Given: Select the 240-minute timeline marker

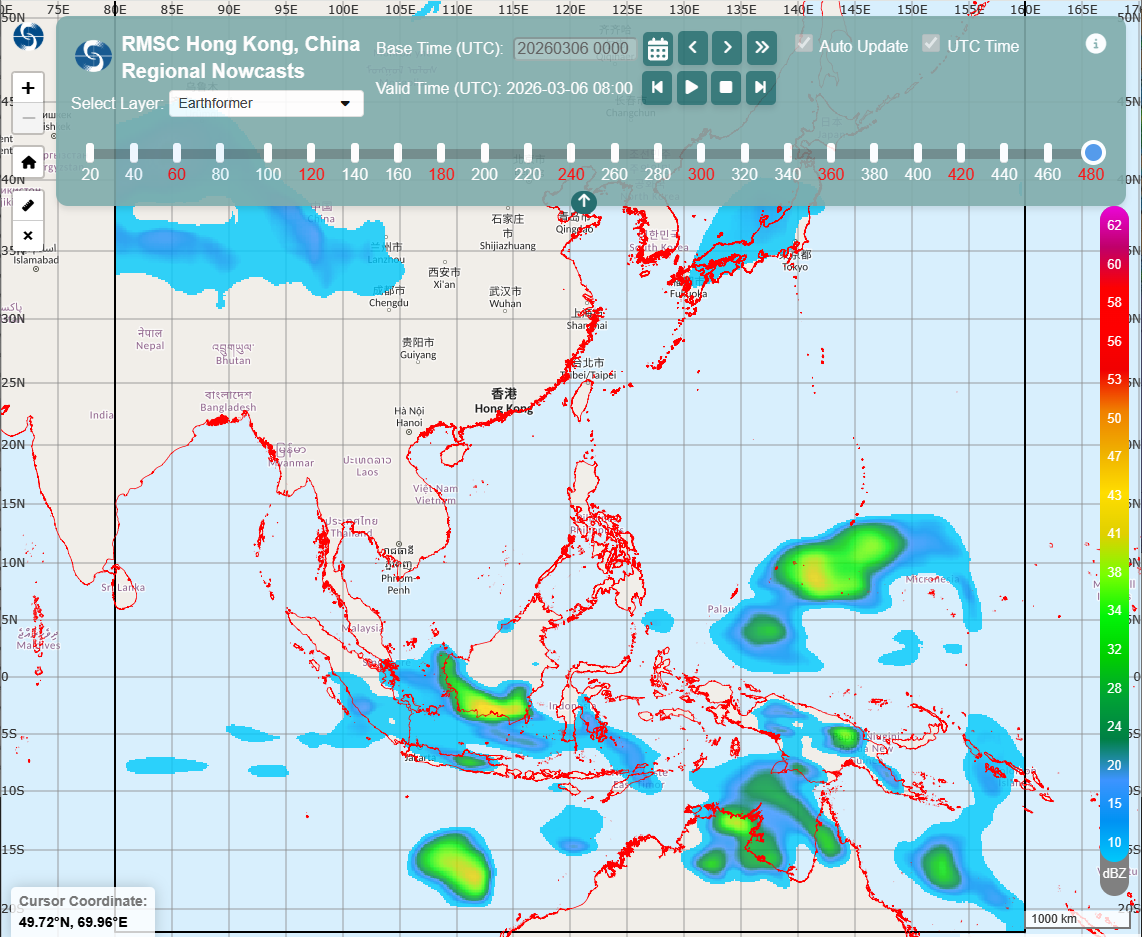Looking at the screenshot, I should (x=571, y=153).
